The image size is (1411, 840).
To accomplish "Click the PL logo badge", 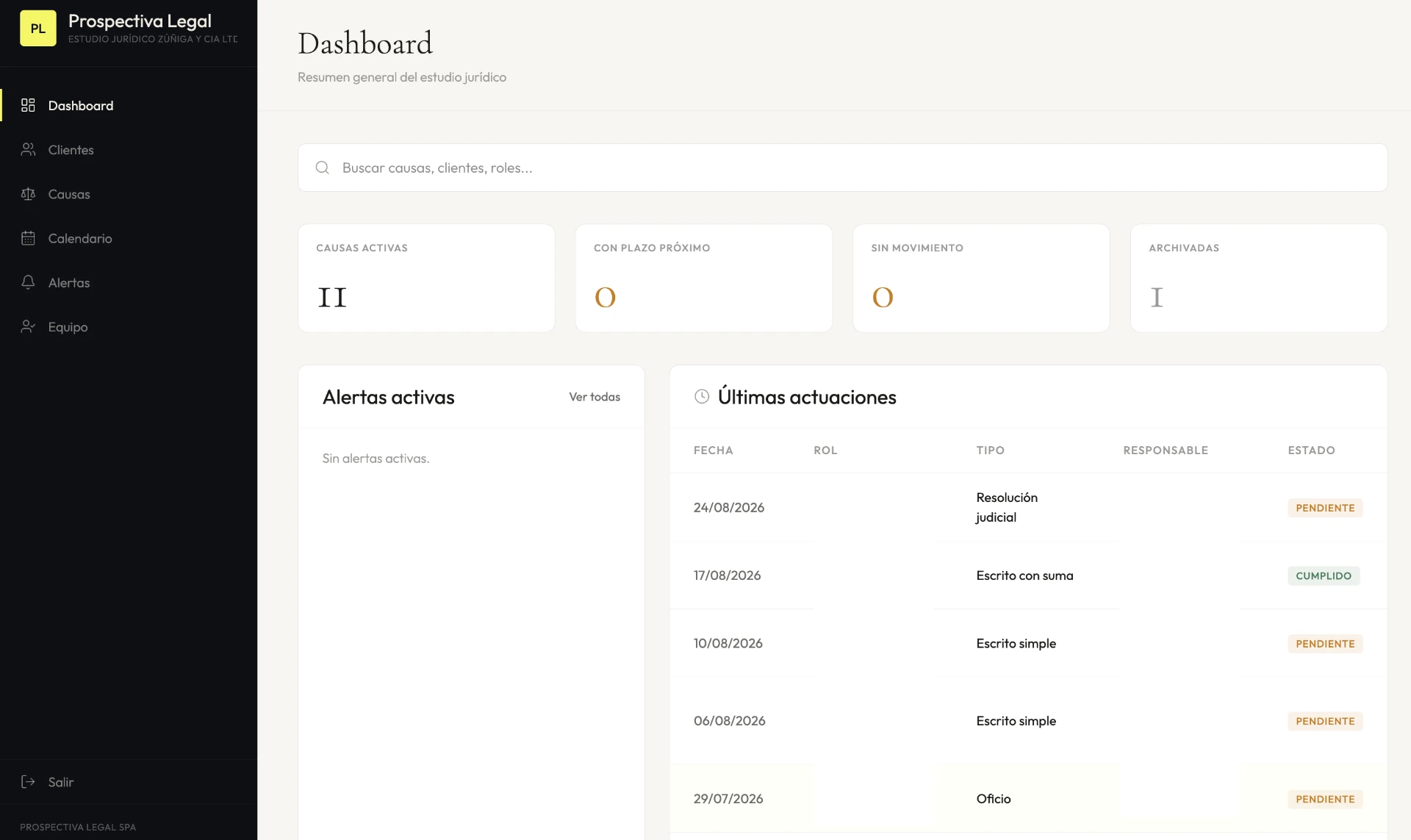I will tap(38, 29).
